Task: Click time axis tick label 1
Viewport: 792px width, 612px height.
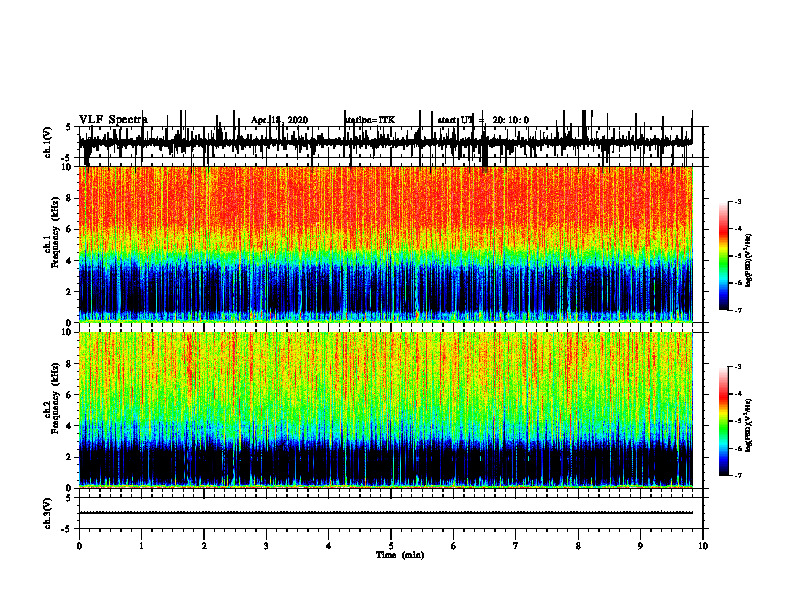Action: click(x=141, y=546)
